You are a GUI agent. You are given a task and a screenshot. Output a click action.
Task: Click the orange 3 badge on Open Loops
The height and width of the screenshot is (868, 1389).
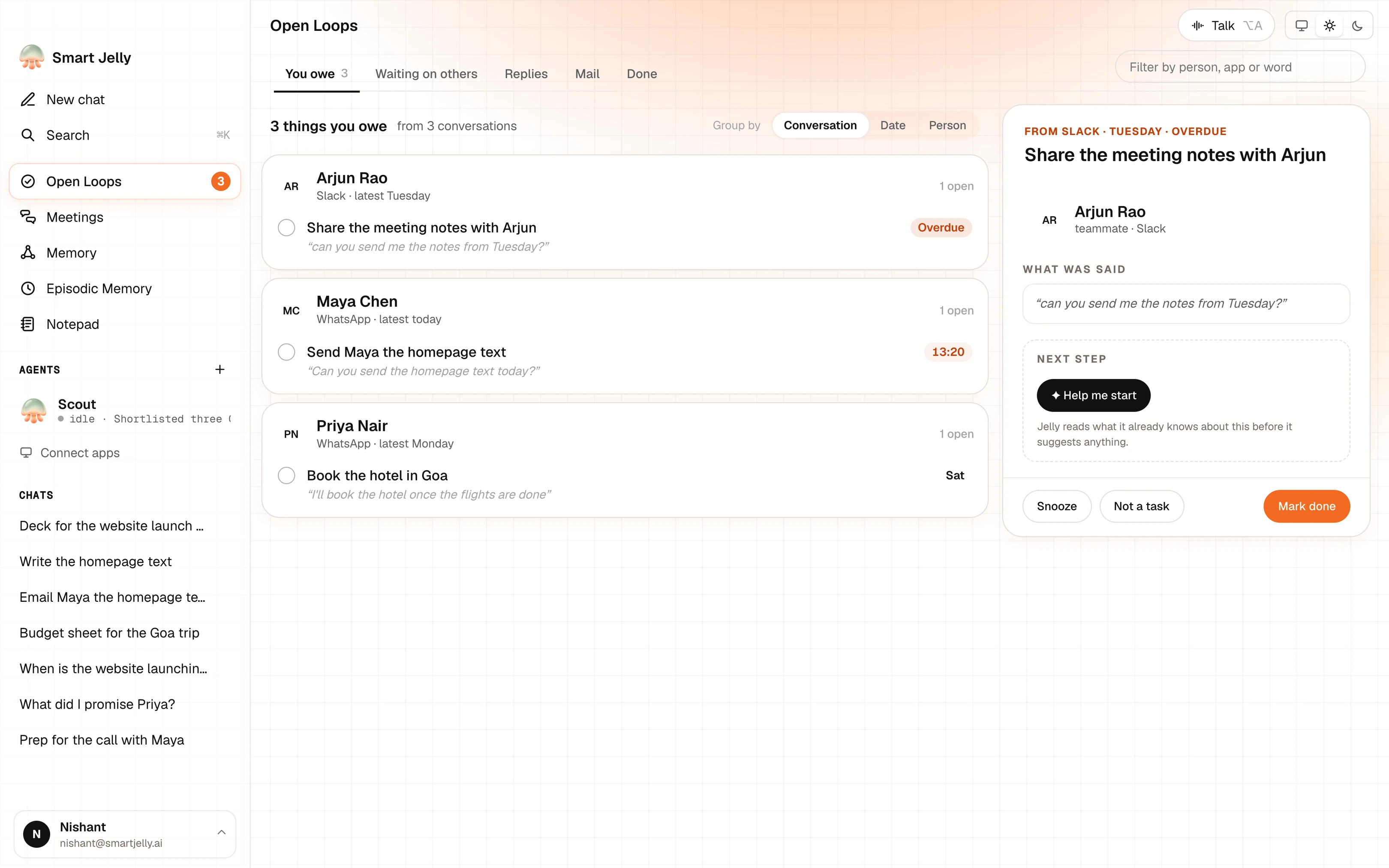220,181
